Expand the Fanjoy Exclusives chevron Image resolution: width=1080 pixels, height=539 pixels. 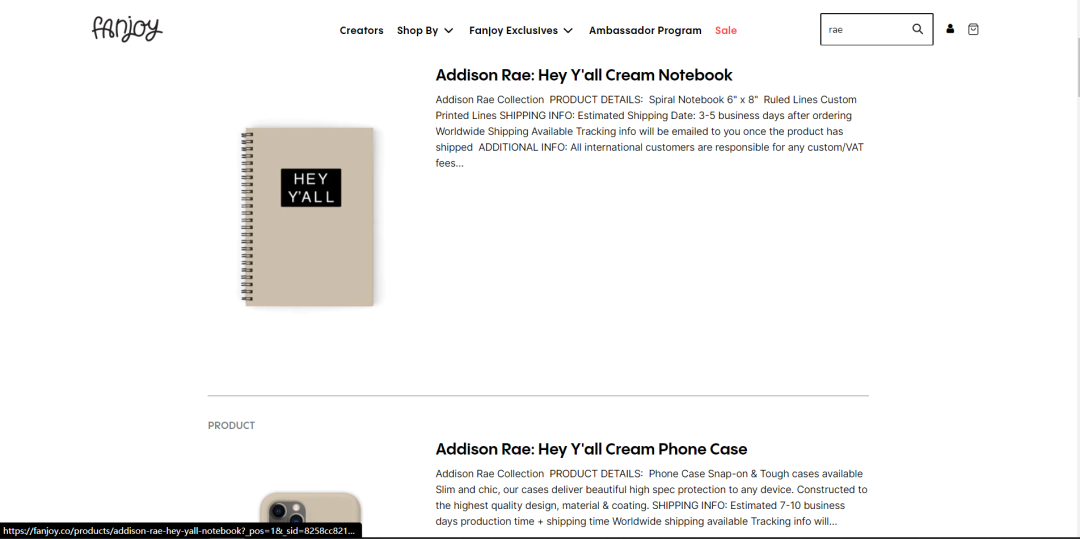tap(568, 30)
